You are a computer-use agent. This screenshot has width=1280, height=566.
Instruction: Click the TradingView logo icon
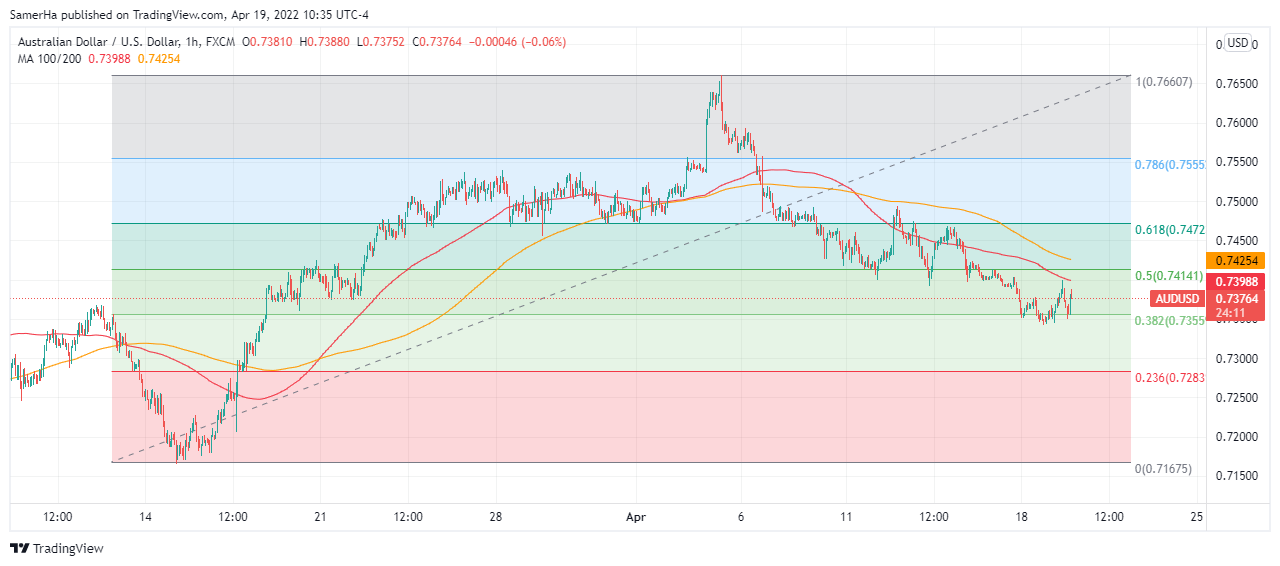pos(19,548)
